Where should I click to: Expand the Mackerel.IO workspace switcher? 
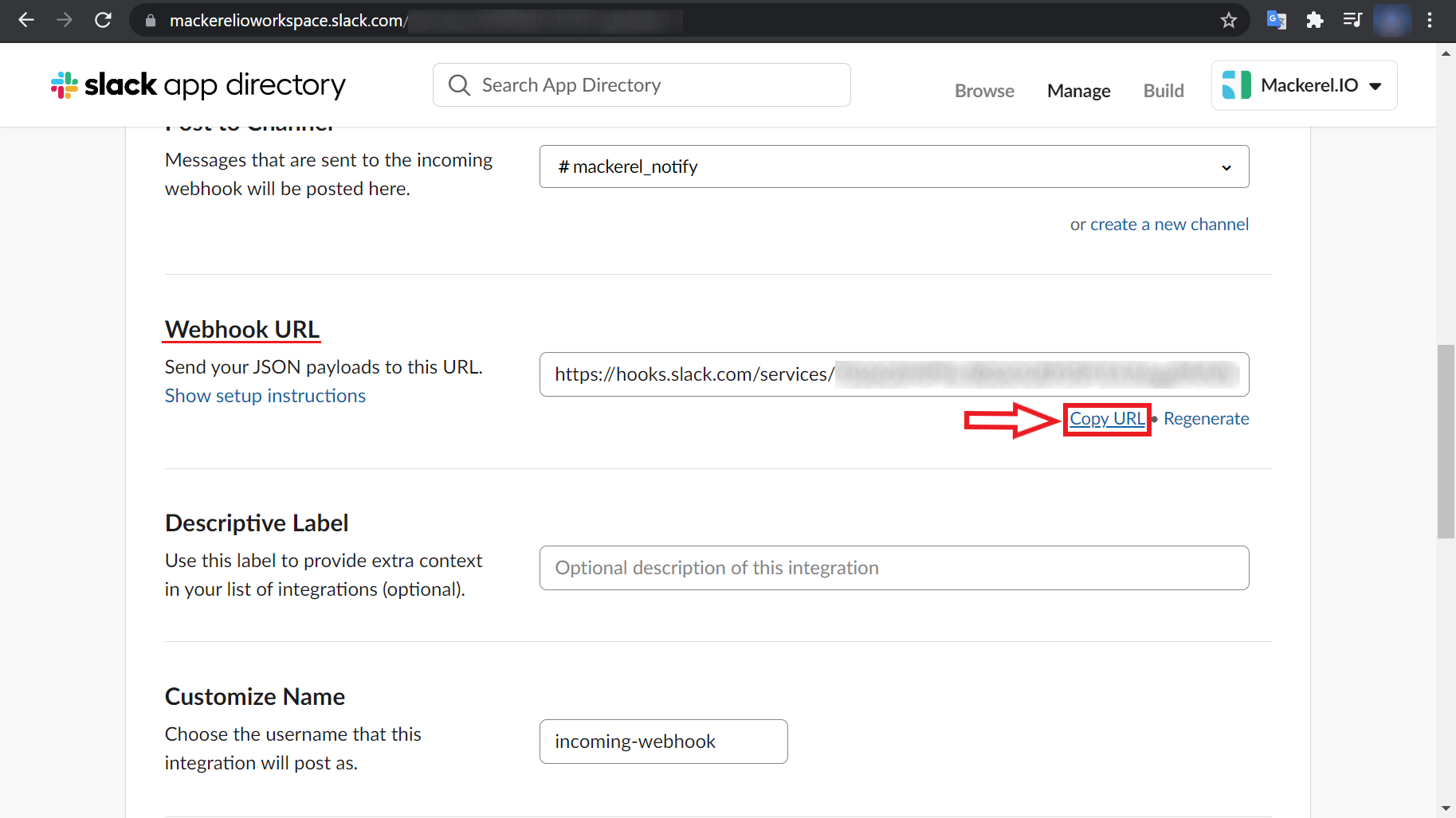(x=1376, y=86)
